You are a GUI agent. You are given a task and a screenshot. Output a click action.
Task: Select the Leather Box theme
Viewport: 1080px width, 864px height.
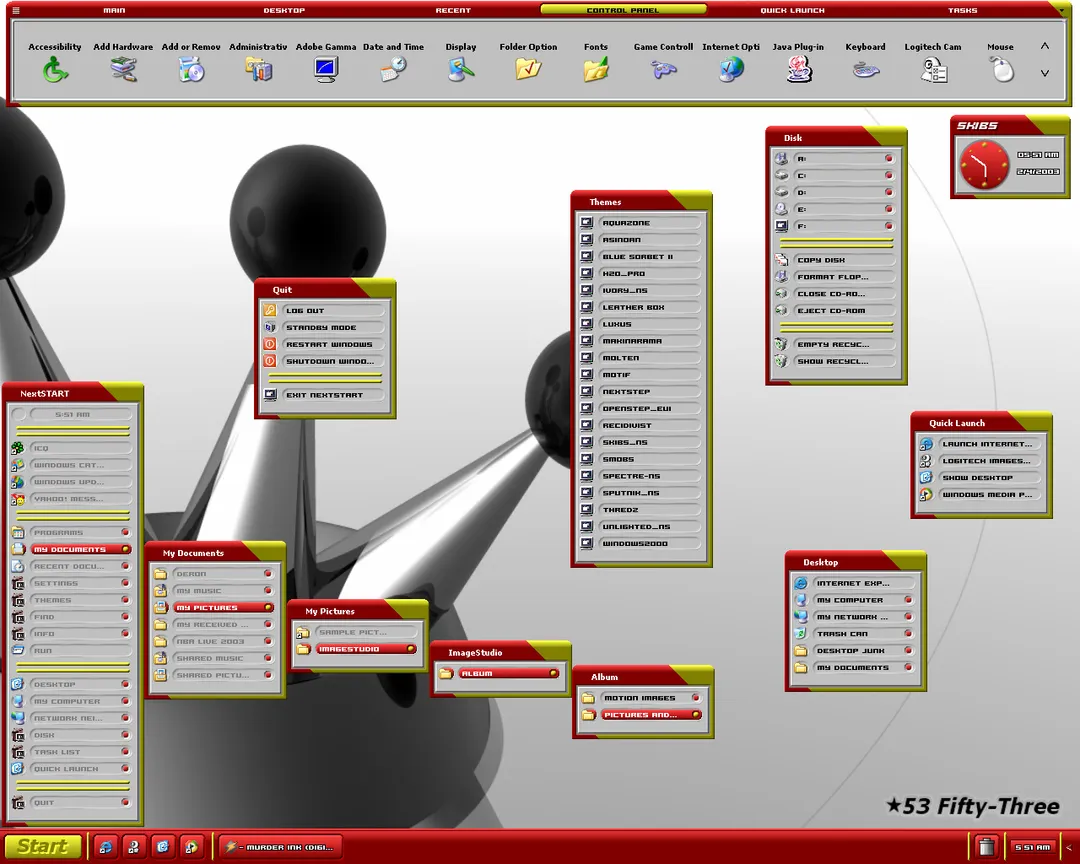pyautogui.click(x=641, y=307)
